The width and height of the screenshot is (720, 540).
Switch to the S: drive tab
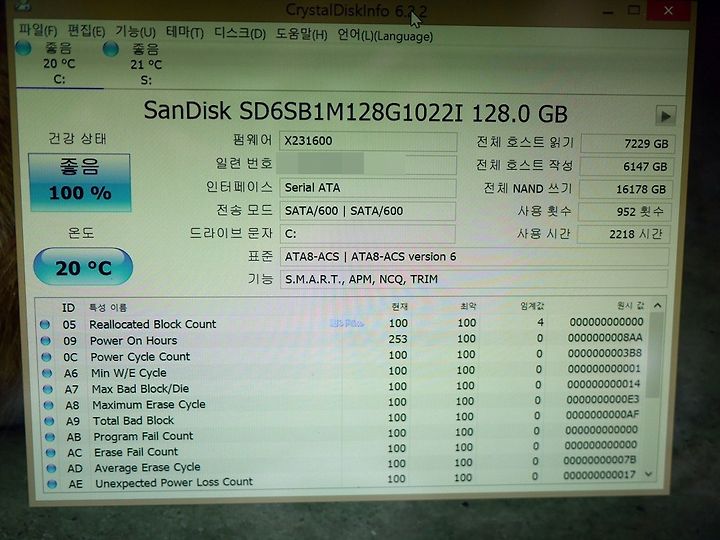coord(146,65)
